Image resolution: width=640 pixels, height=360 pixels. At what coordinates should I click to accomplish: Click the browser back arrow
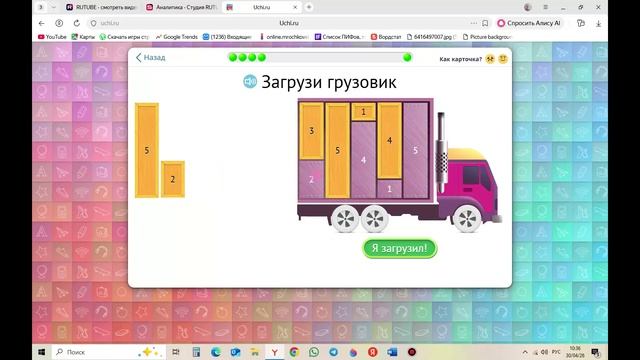coord(42,23)
